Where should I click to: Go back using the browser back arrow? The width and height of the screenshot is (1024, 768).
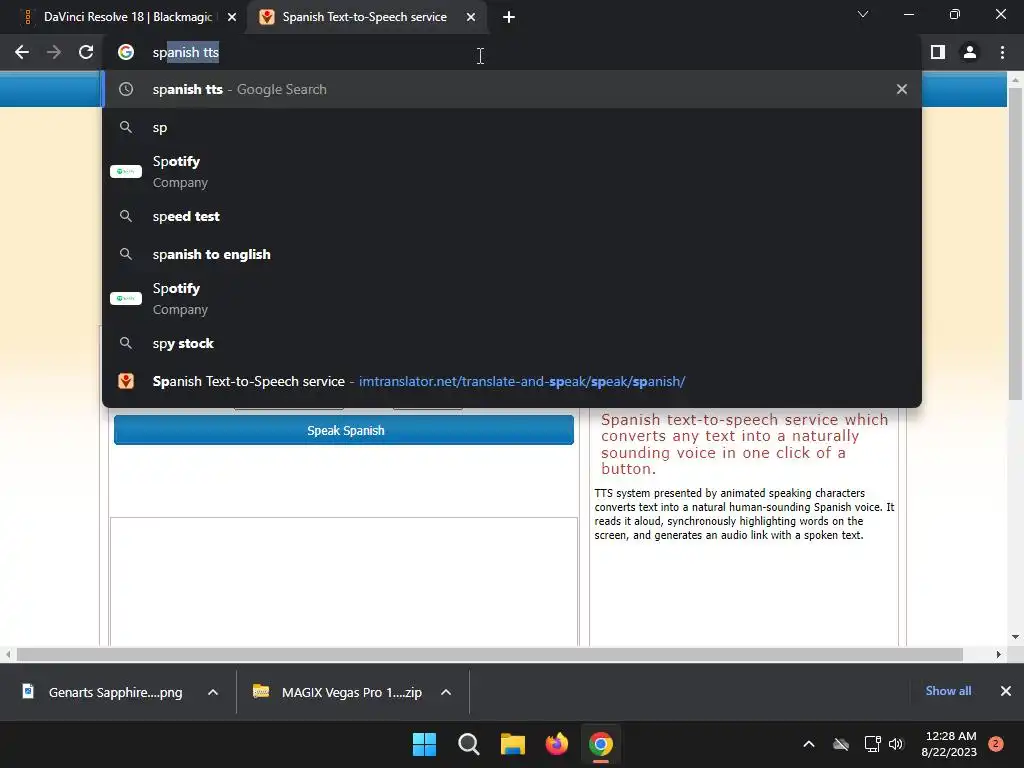pyautogui.click(x=22, y=52)
